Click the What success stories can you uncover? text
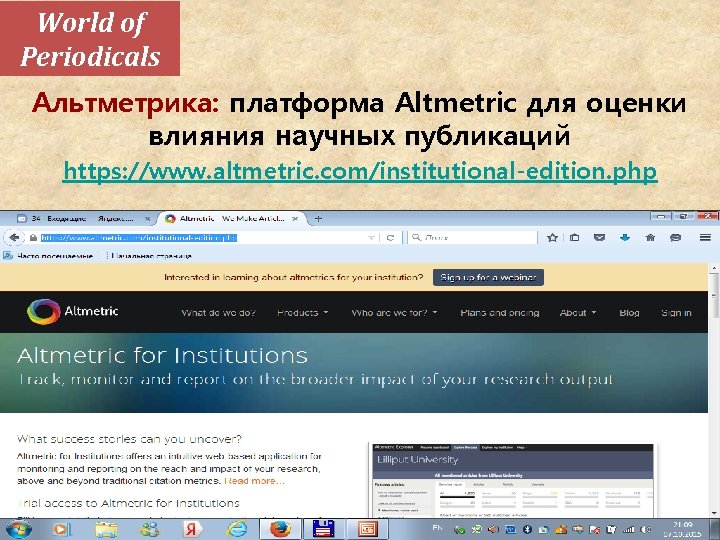The height and width of the screenshot is (540, 720). point(129,439)
